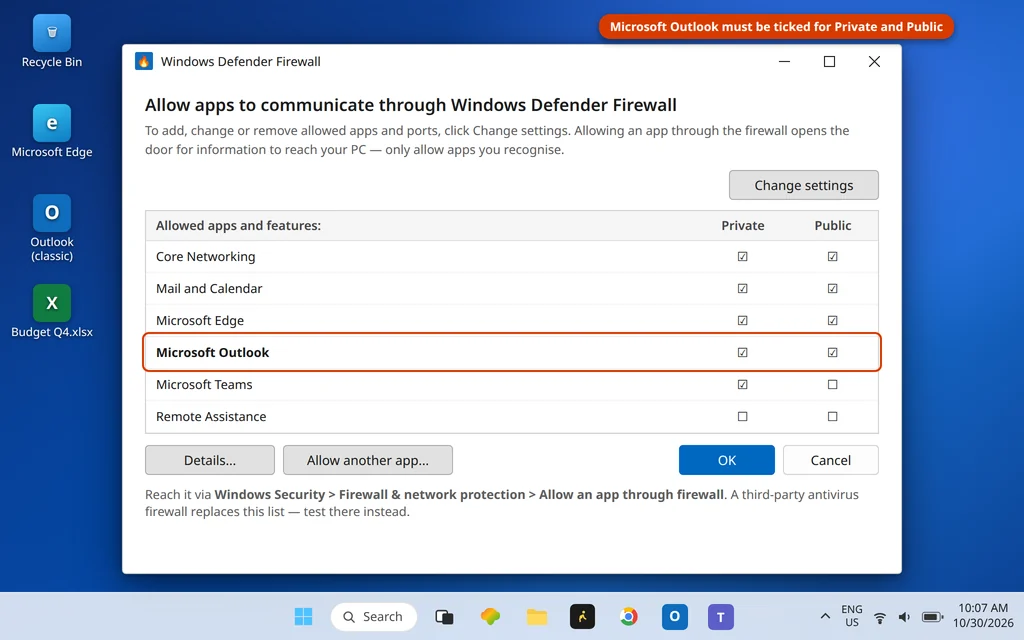This screenshot has height=640, width=1024.
Task: Maximize the Windows Defender Firewall window
Action: tap(829, 61)
